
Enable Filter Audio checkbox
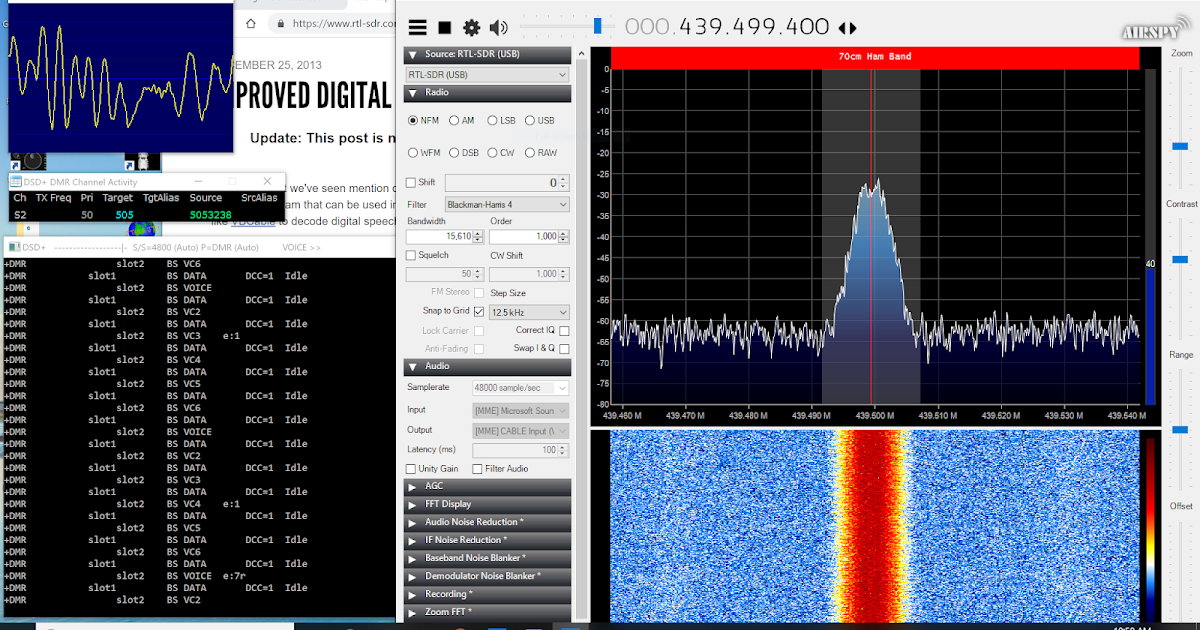tap(478, 469)
